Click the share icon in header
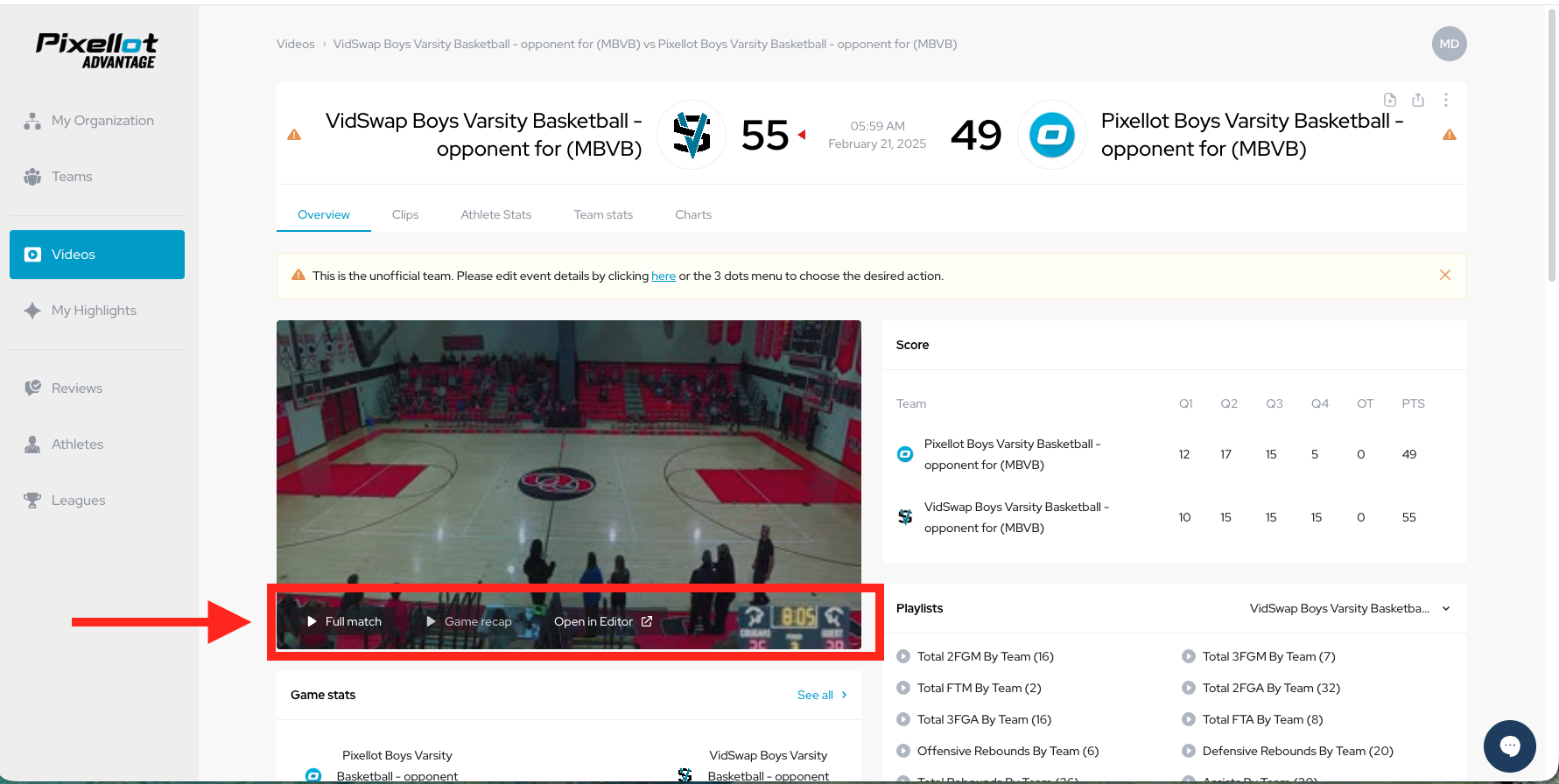 coord(1417,100)
